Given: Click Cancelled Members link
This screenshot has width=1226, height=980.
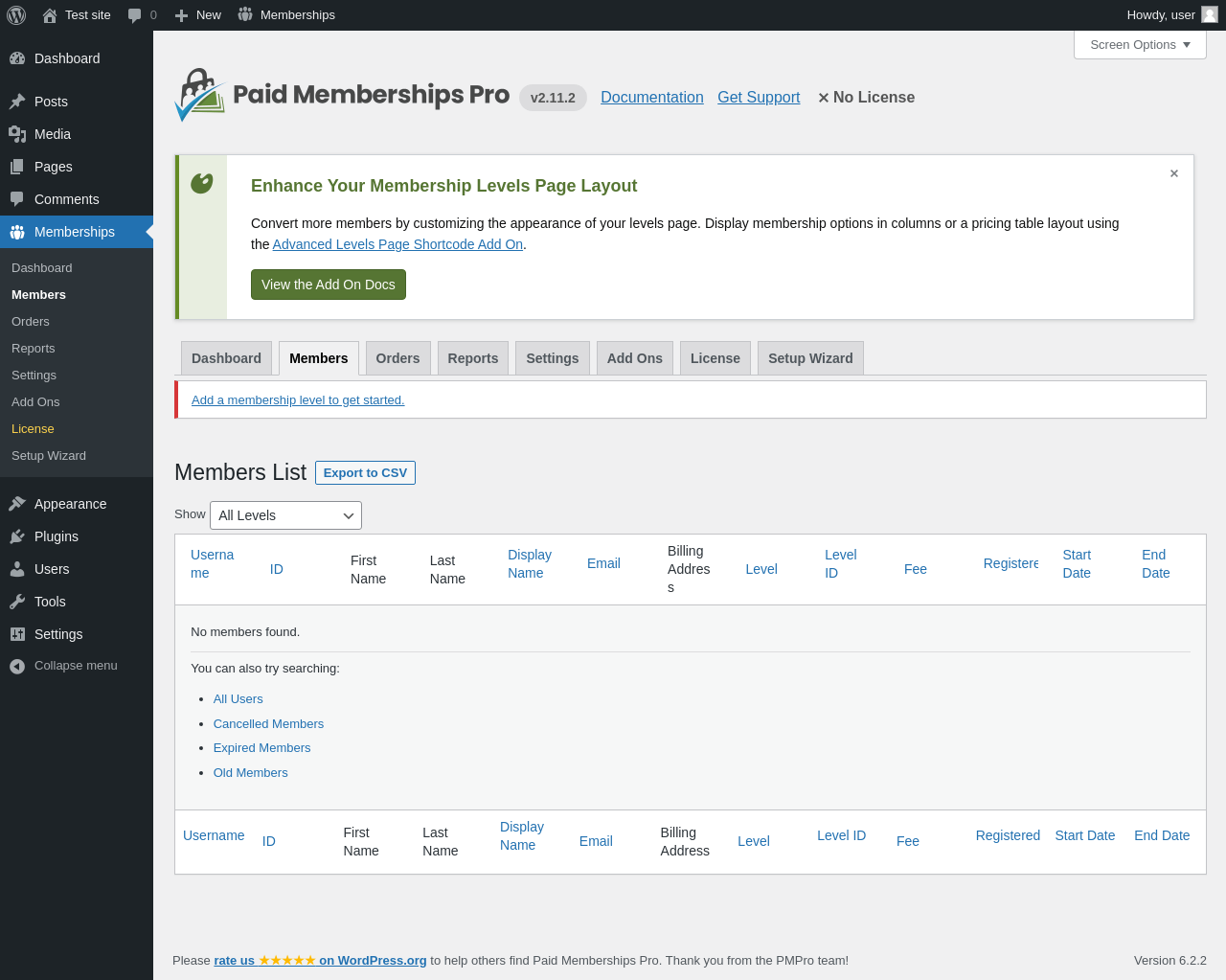Looking at the screenshot, I should [268, 724].
